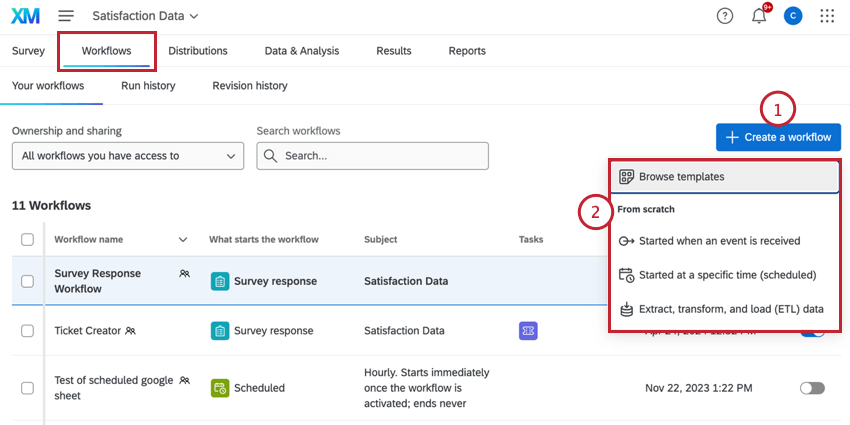Click the XM logo icon
The width and height of the screenshot is (850, 425).
coord(26,16)
